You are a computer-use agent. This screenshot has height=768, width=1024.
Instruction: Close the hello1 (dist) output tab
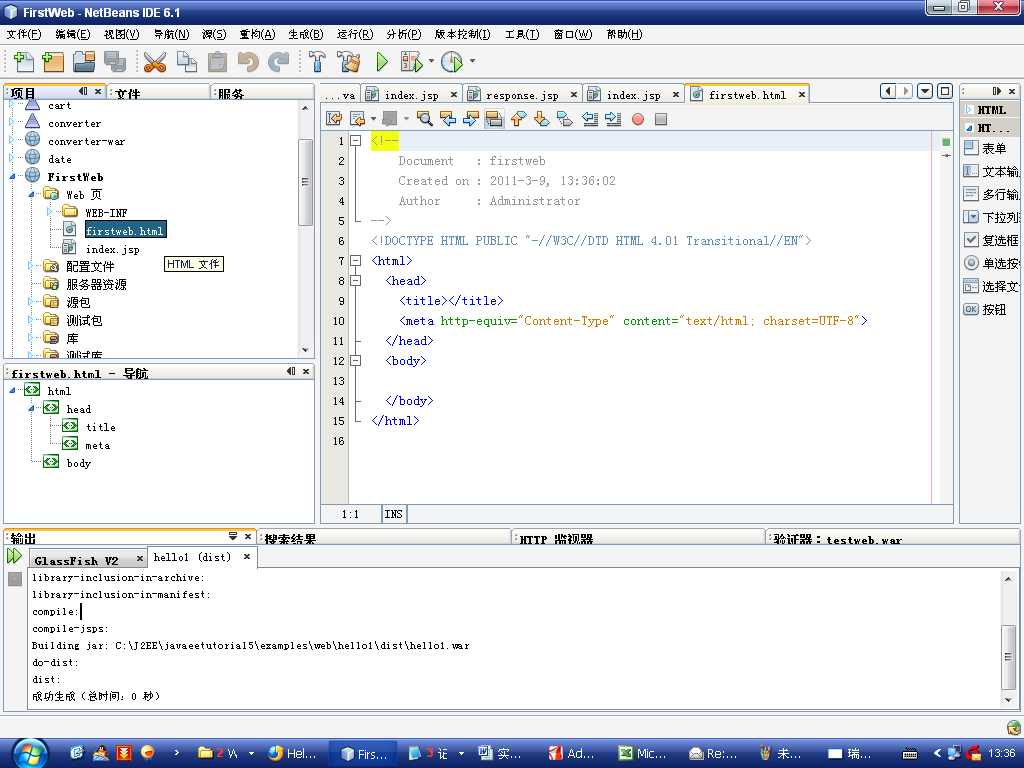[247, 557]
